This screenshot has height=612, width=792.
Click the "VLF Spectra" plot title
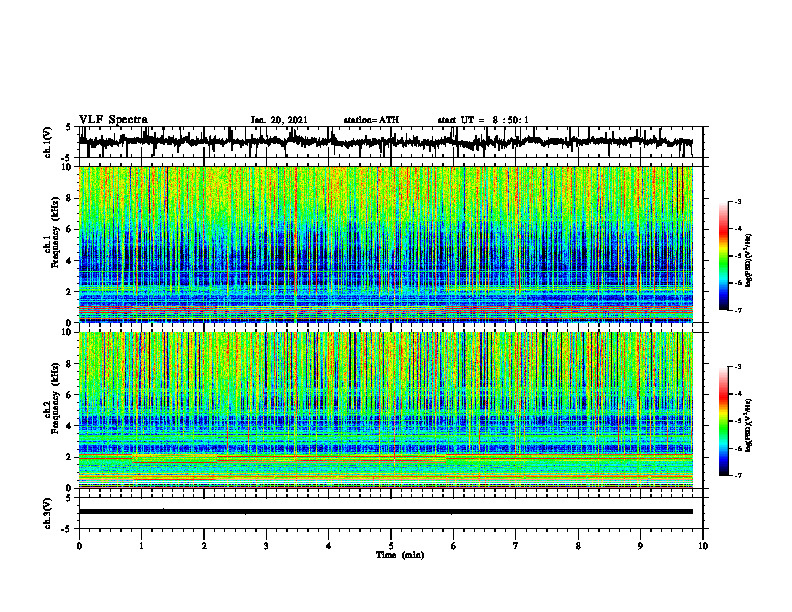click(x=113, y=119)
